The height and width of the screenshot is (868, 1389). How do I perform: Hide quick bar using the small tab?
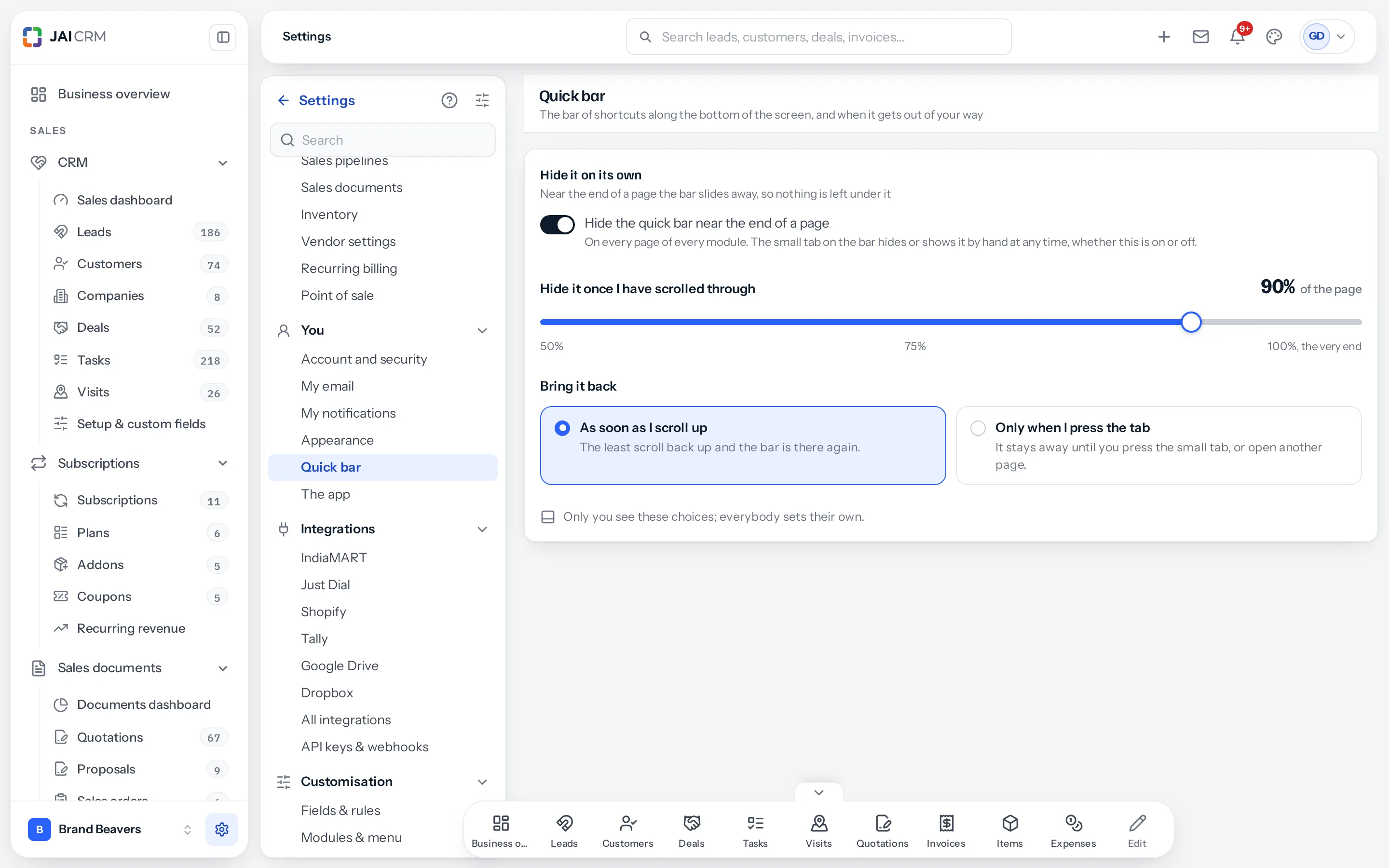click(x=818, y=792)
